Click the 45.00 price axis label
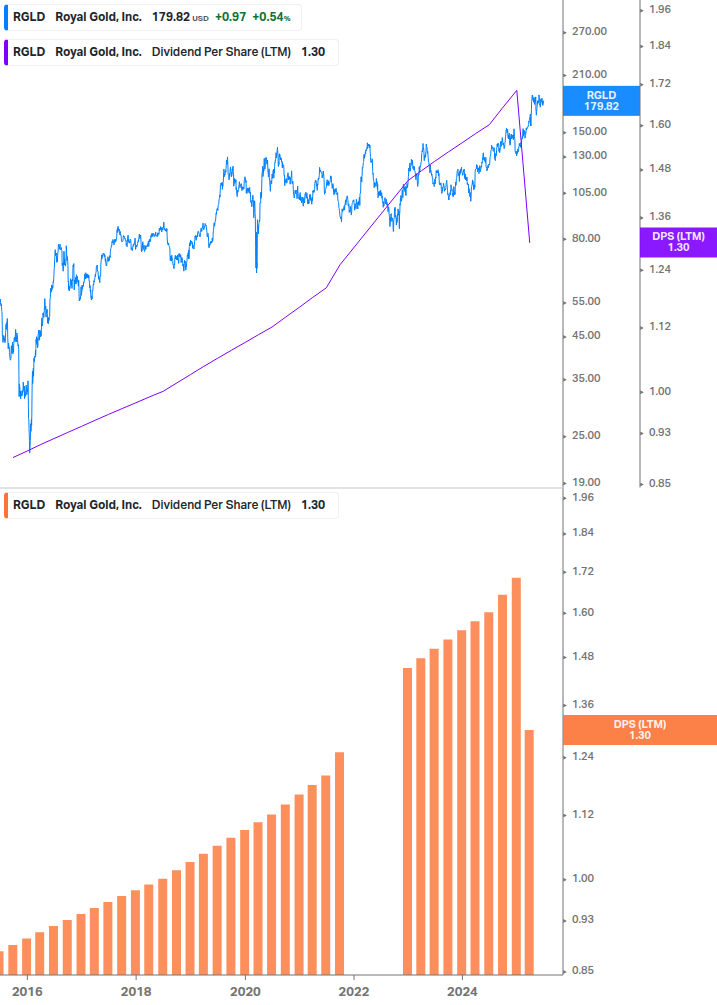717x1005 pixels. coord(586,335)
